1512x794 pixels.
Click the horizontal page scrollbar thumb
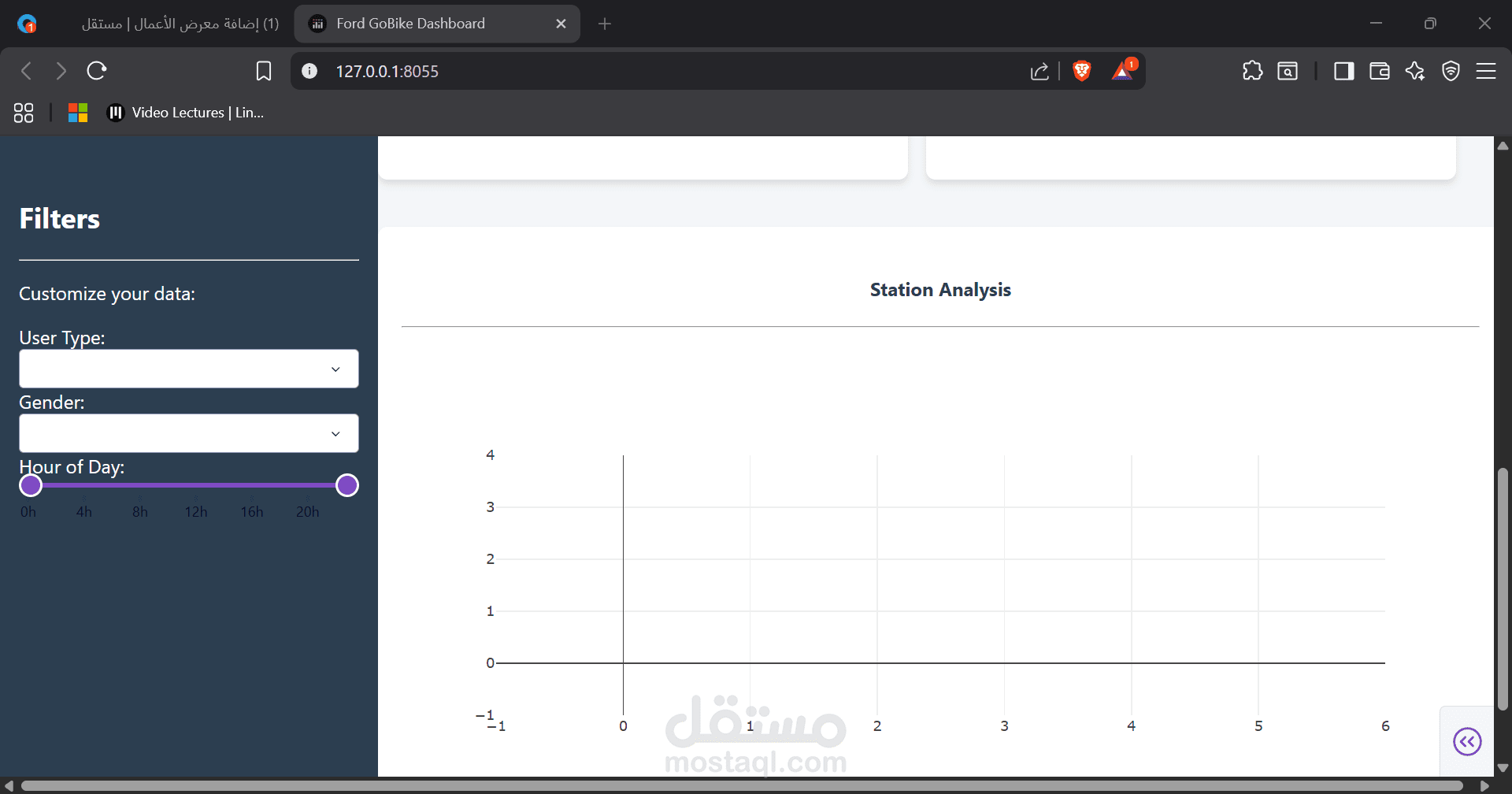pyautogui.click(x=742, y=786)
